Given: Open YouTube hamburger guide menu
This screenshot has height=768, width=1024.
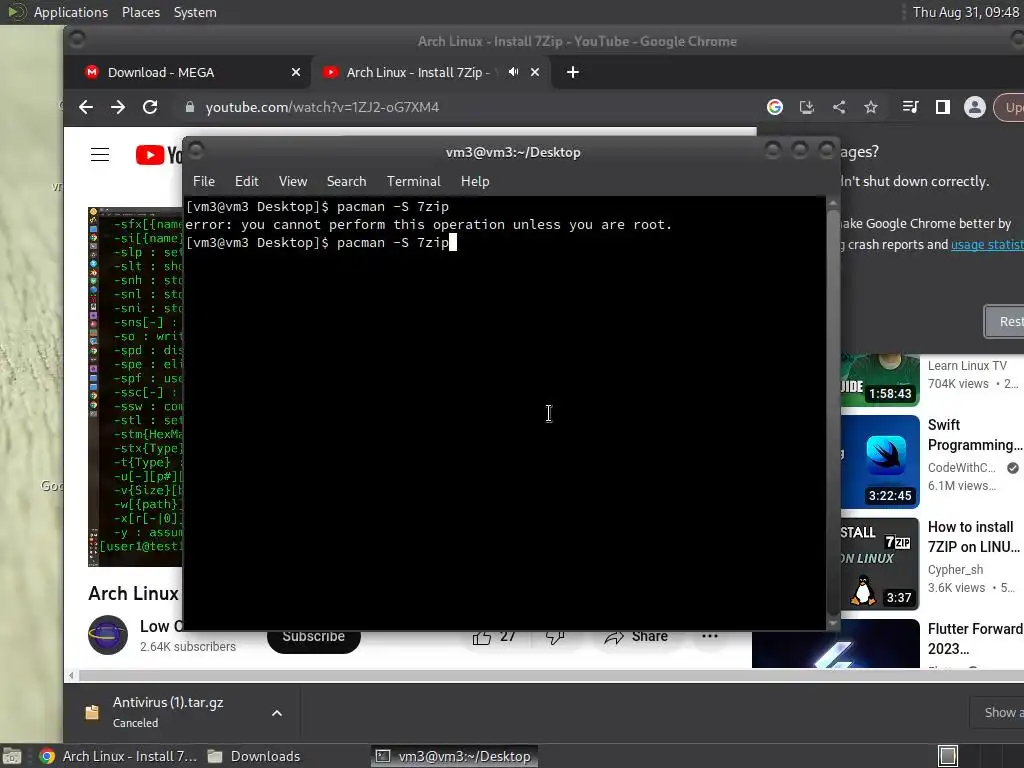Looking at the screenshot, I should (100, 155).
